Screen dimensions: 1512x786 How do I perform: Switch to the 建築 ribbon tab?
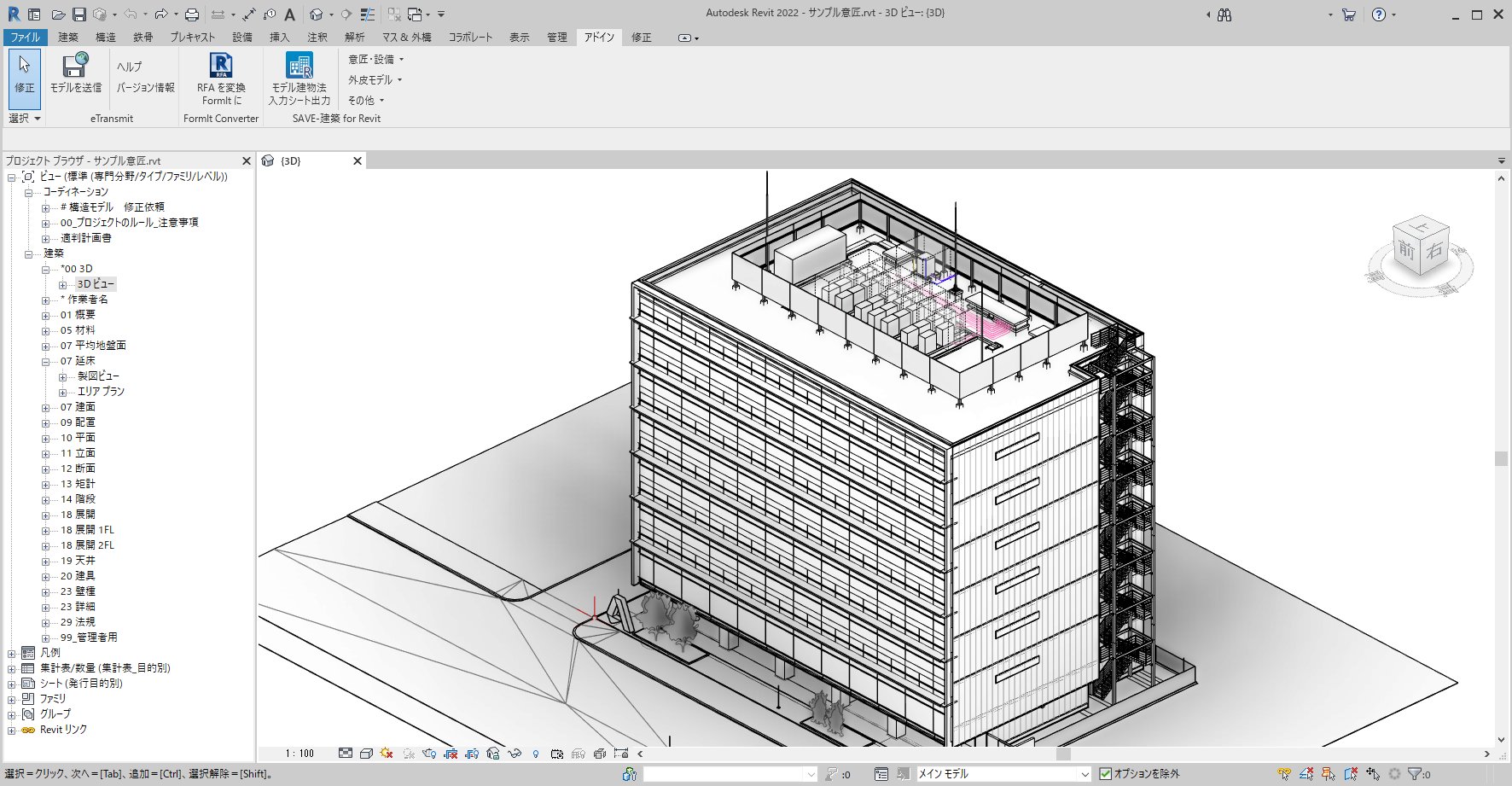pos(68,37)
